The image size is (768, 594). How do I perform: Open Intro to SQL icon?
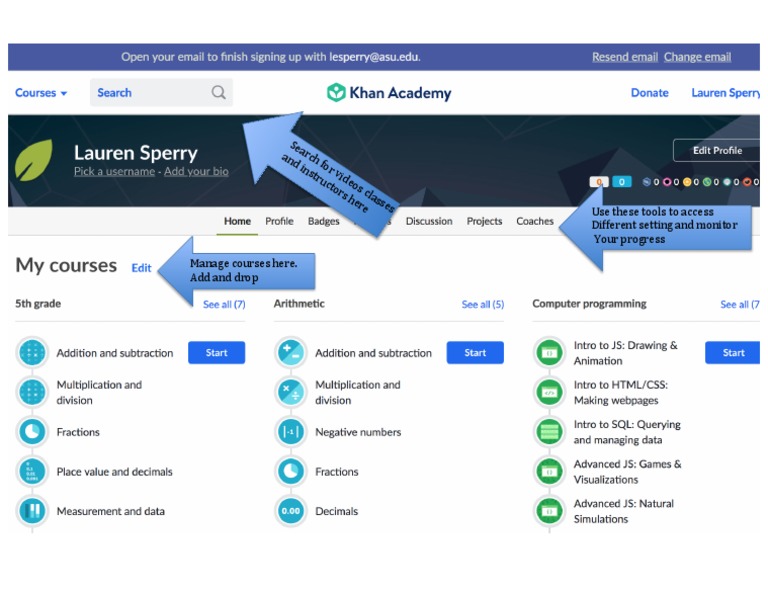(x=550, y=432)
